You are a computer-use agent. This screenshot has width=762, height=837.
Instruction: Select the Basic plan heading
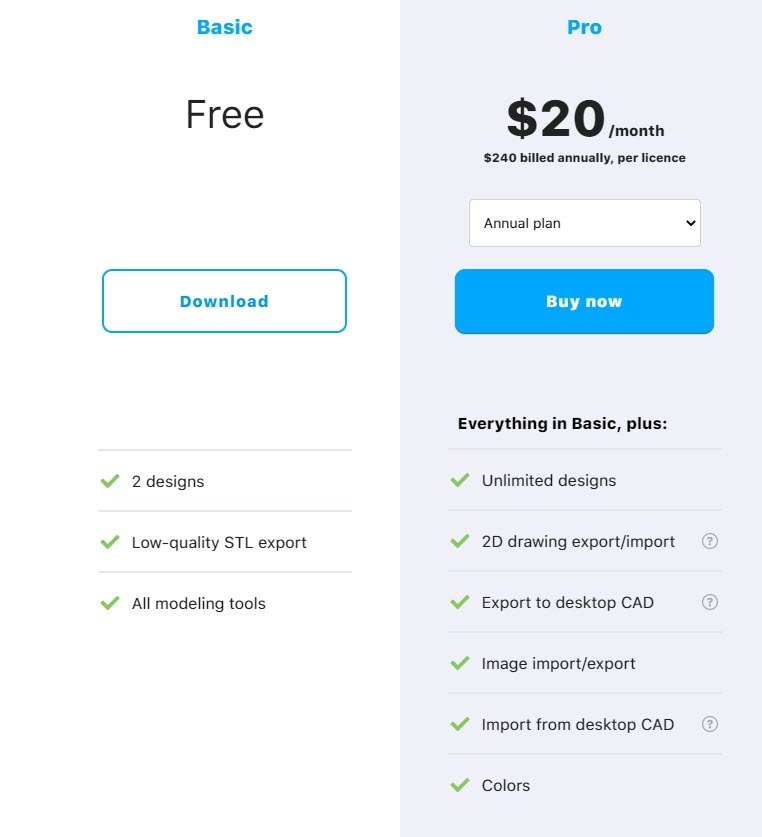coord(224,27)
